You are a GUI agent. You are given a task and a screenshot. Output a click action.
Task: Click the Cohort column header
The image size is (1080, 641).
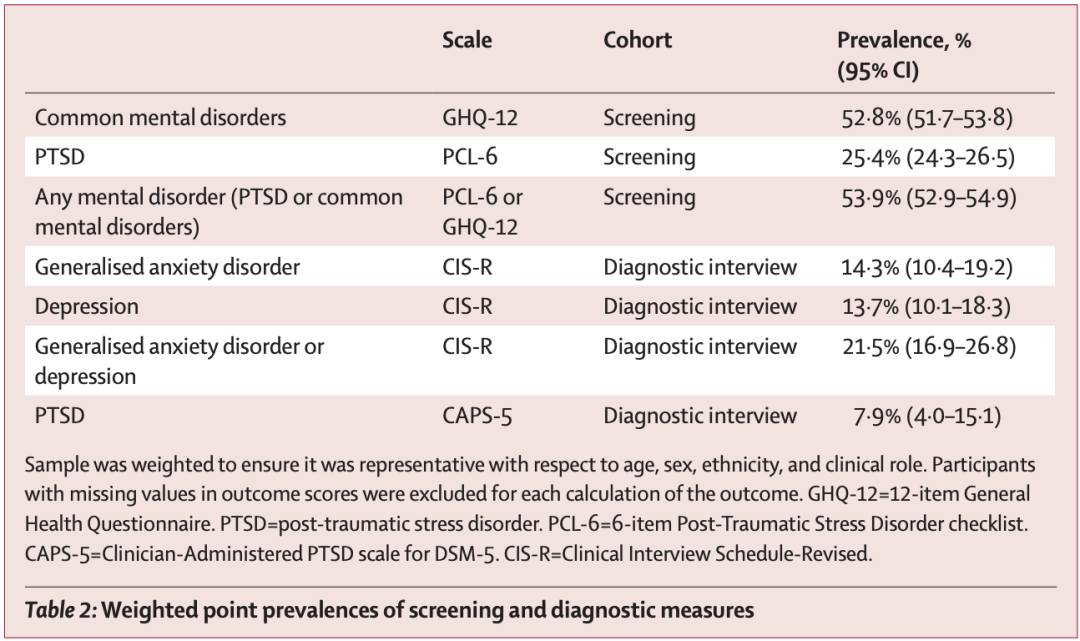[x=637, y=41]
